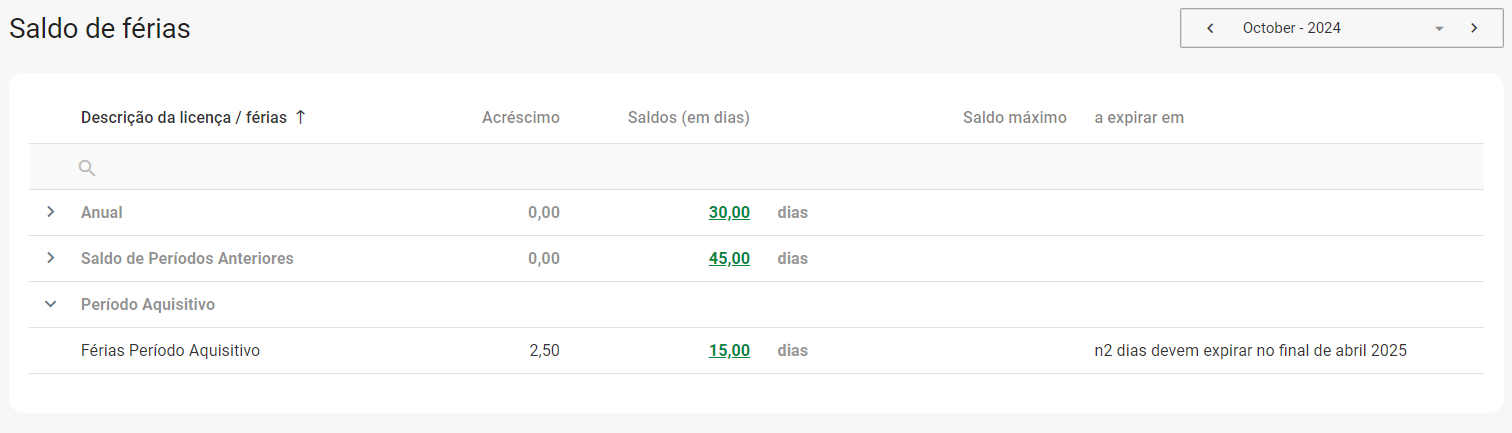Open the October - 2024 month dropdown
1512x433 pixels.
(x=1439, y=29)
